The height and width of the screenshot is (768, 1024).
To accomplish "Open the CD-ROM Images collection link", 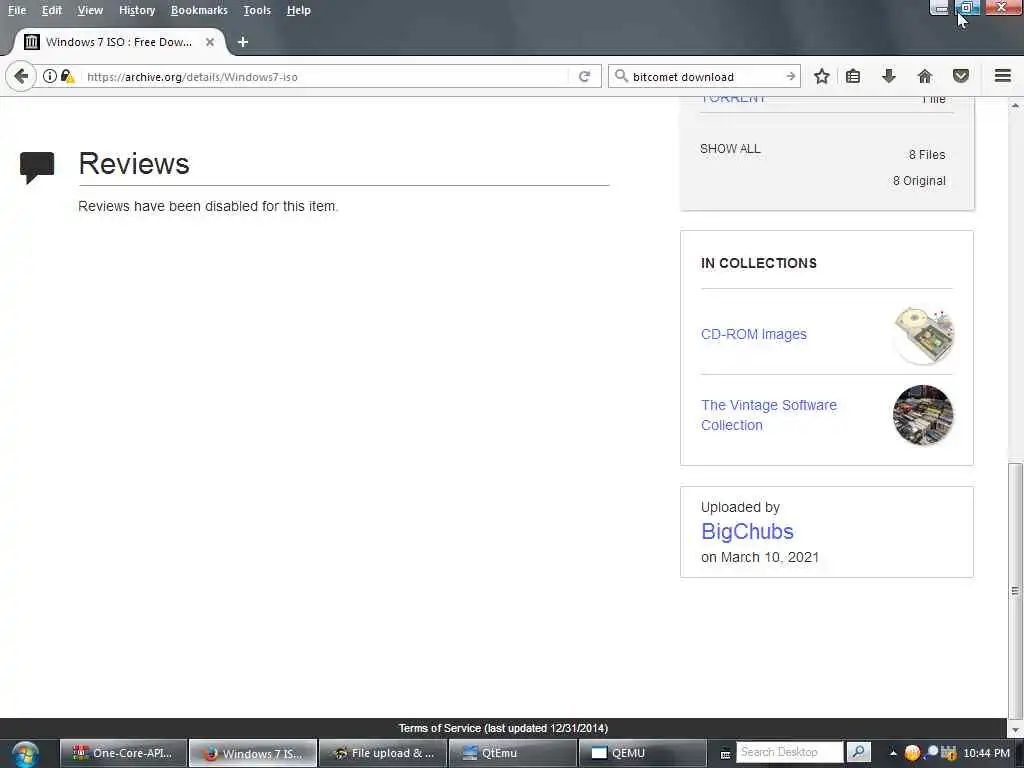I will [x=754, y=334].
